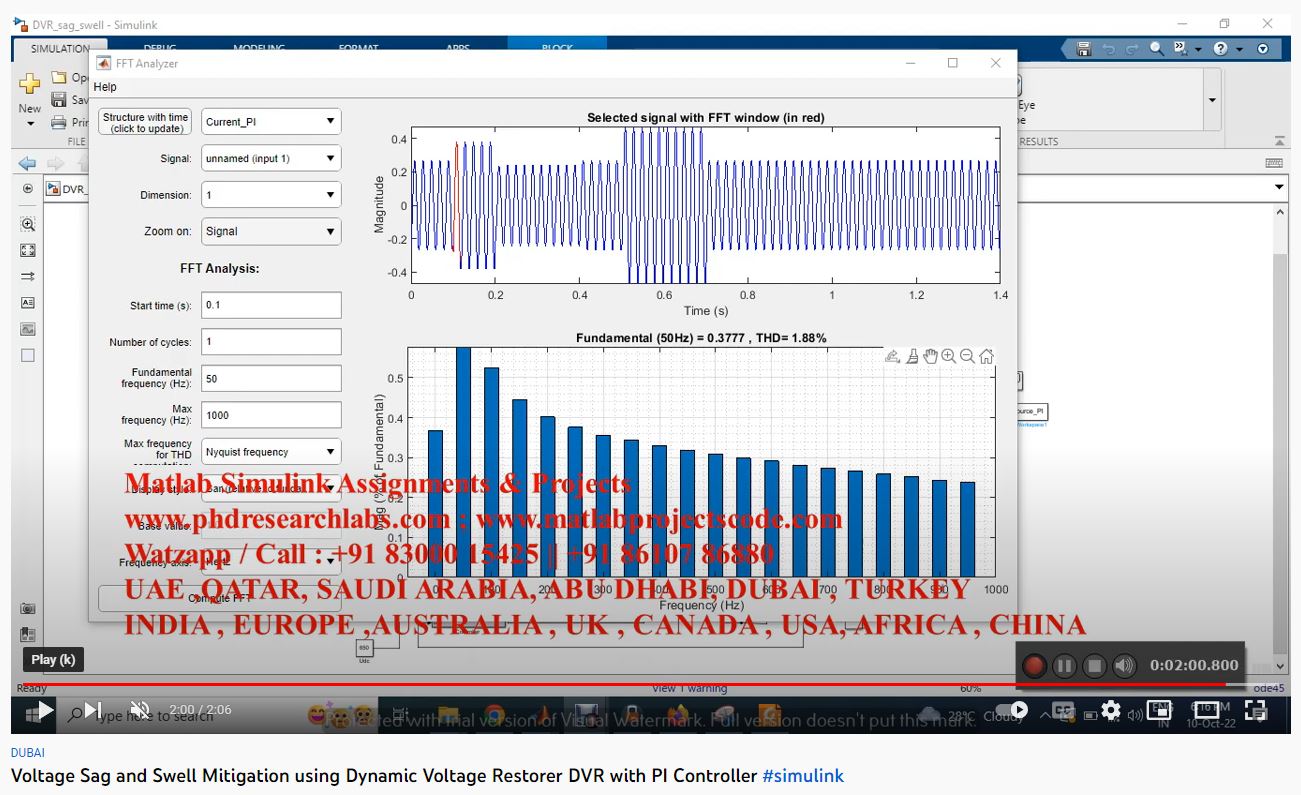Click inside the Start time input field
This screenshot has height=795, width=1301.
(271, 305)
